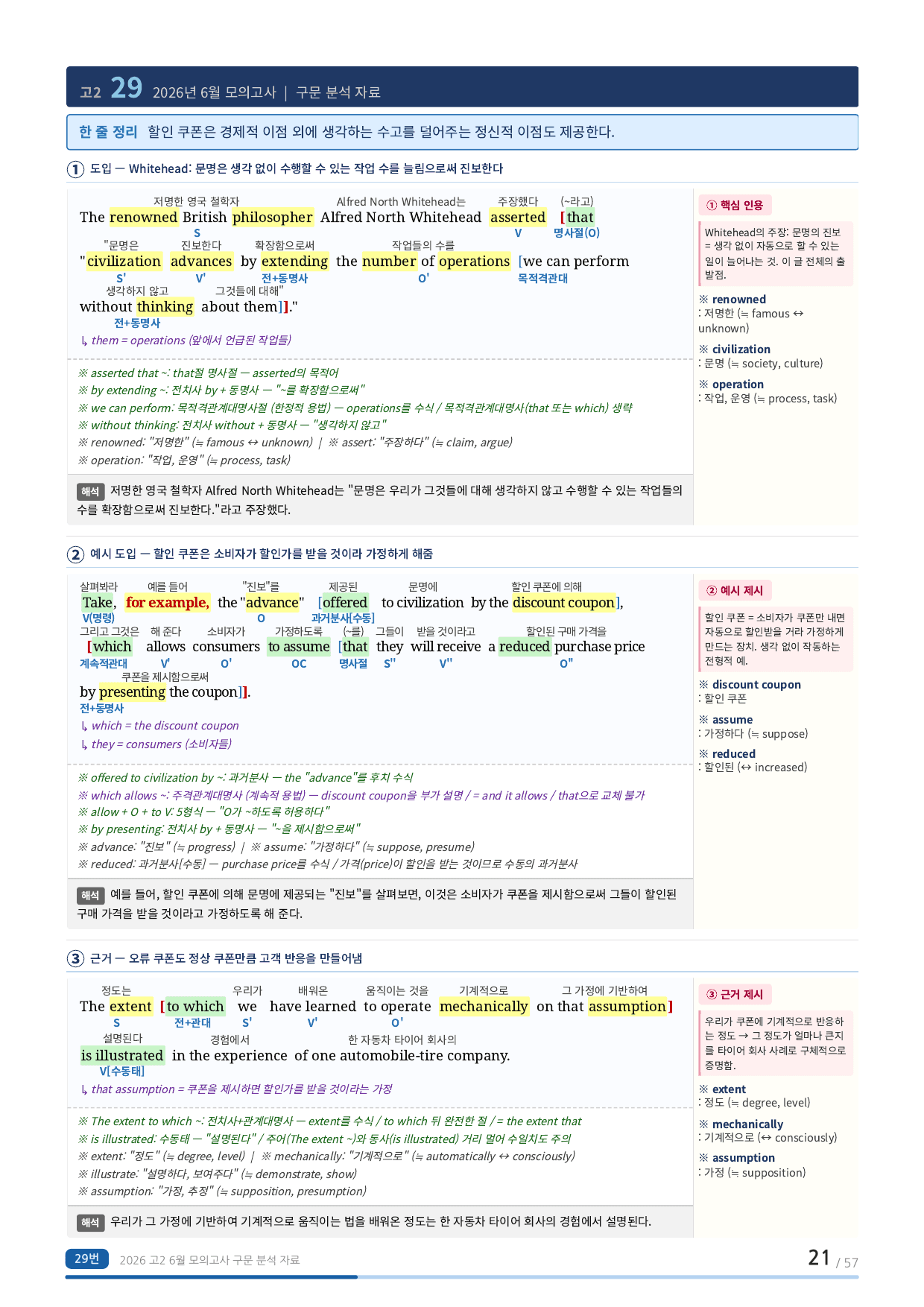Click the 해석 badge before "예를 들어, 할인 쿠폰에"
Screen dimensions: 924x1307
90,895
